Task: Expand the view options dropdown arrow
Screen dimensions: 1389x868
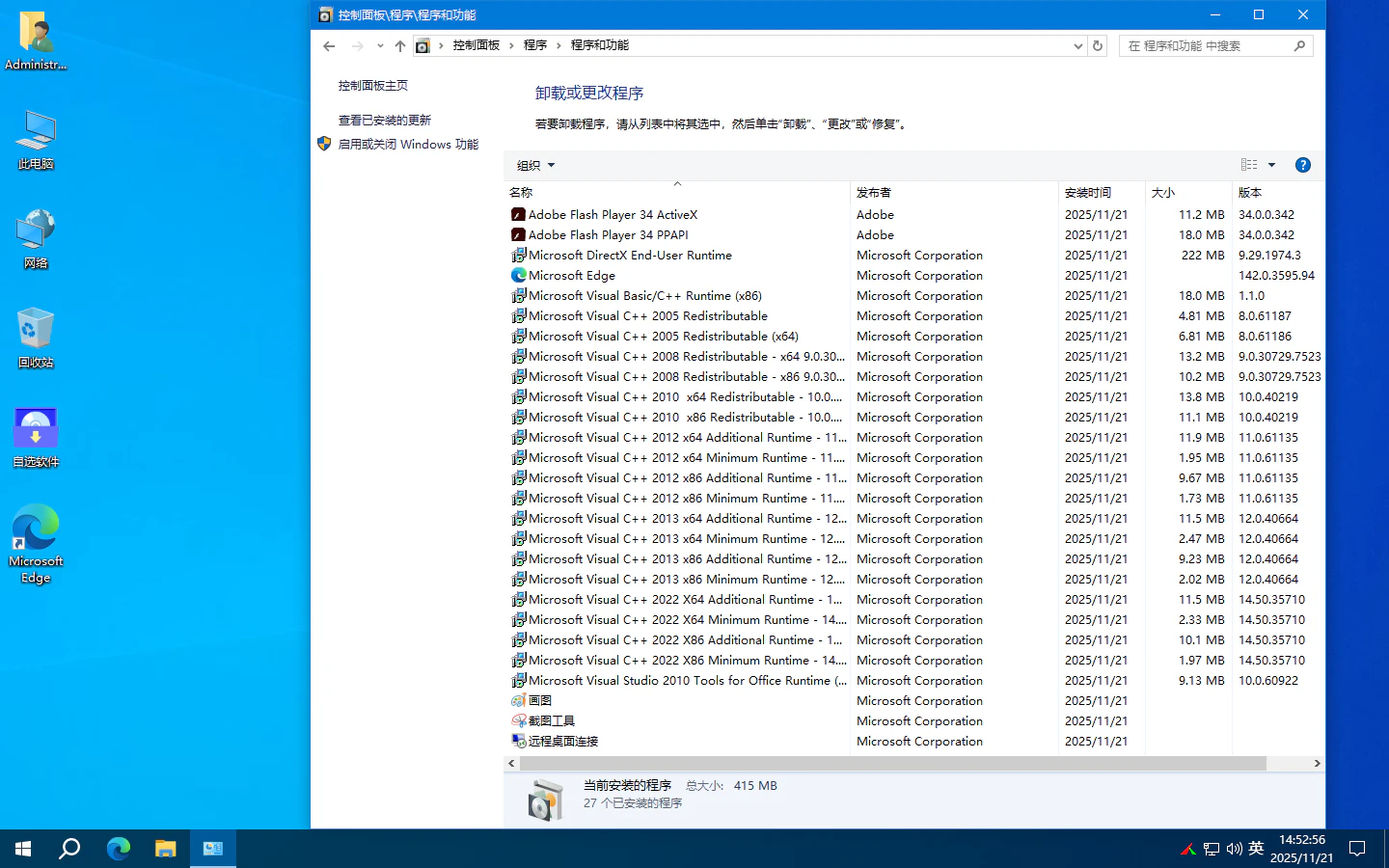Action: 1271,165
